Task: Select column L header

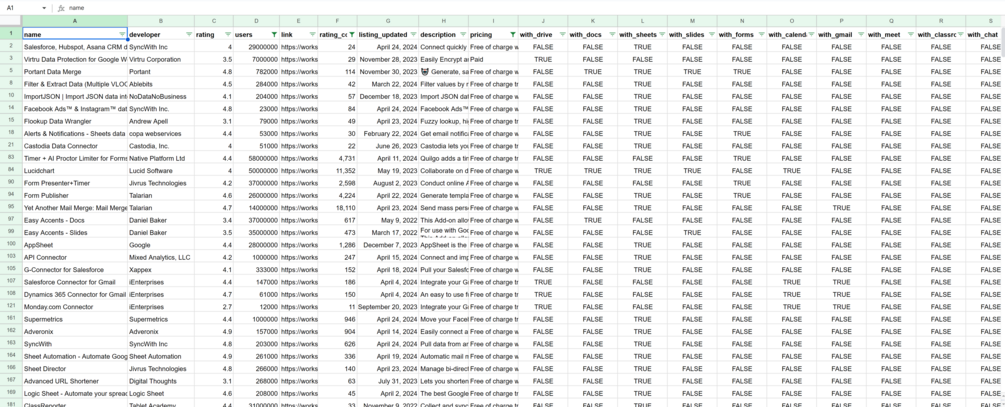Action: [642, 21]
